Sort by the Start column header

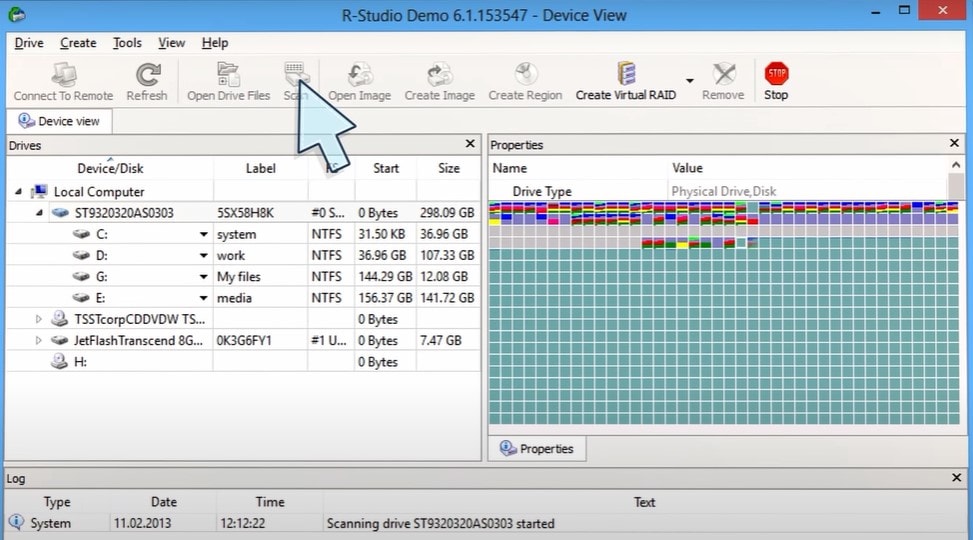click(386, 168)
